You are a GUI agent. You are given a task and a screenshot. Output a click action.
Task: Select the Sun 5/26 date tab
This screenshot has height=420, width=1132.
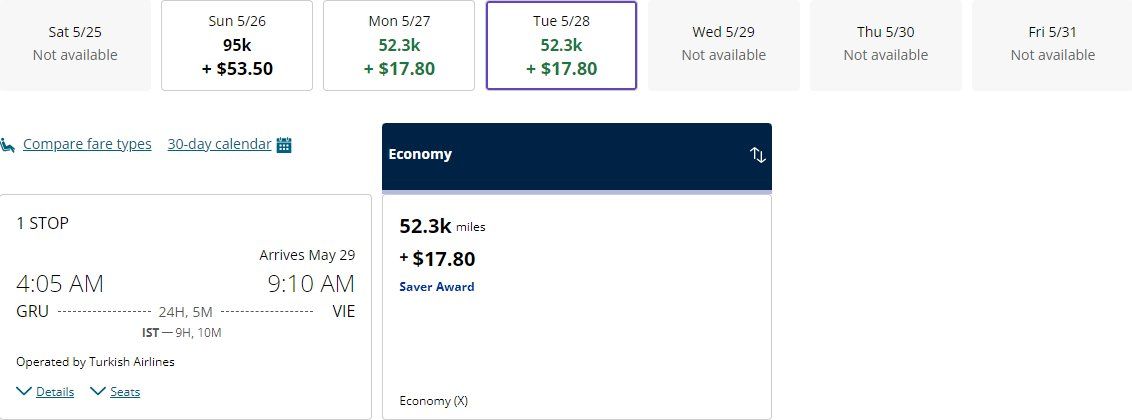pos(237,45)
